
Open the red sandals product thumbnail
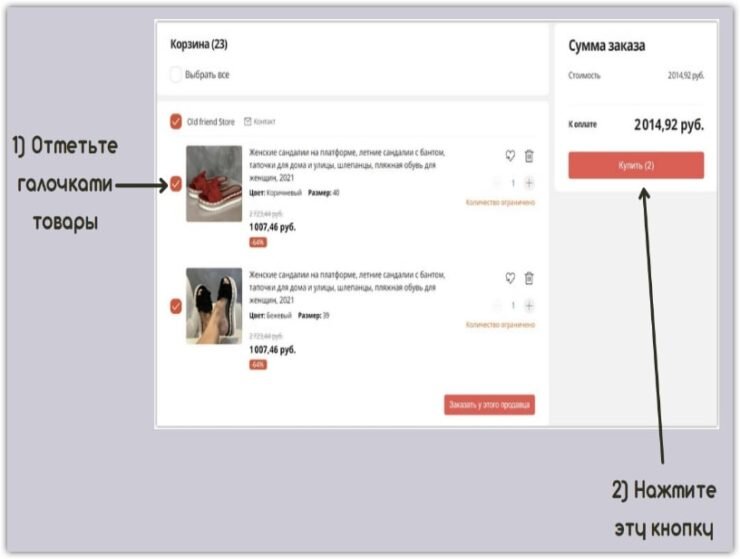click(214, 184)
